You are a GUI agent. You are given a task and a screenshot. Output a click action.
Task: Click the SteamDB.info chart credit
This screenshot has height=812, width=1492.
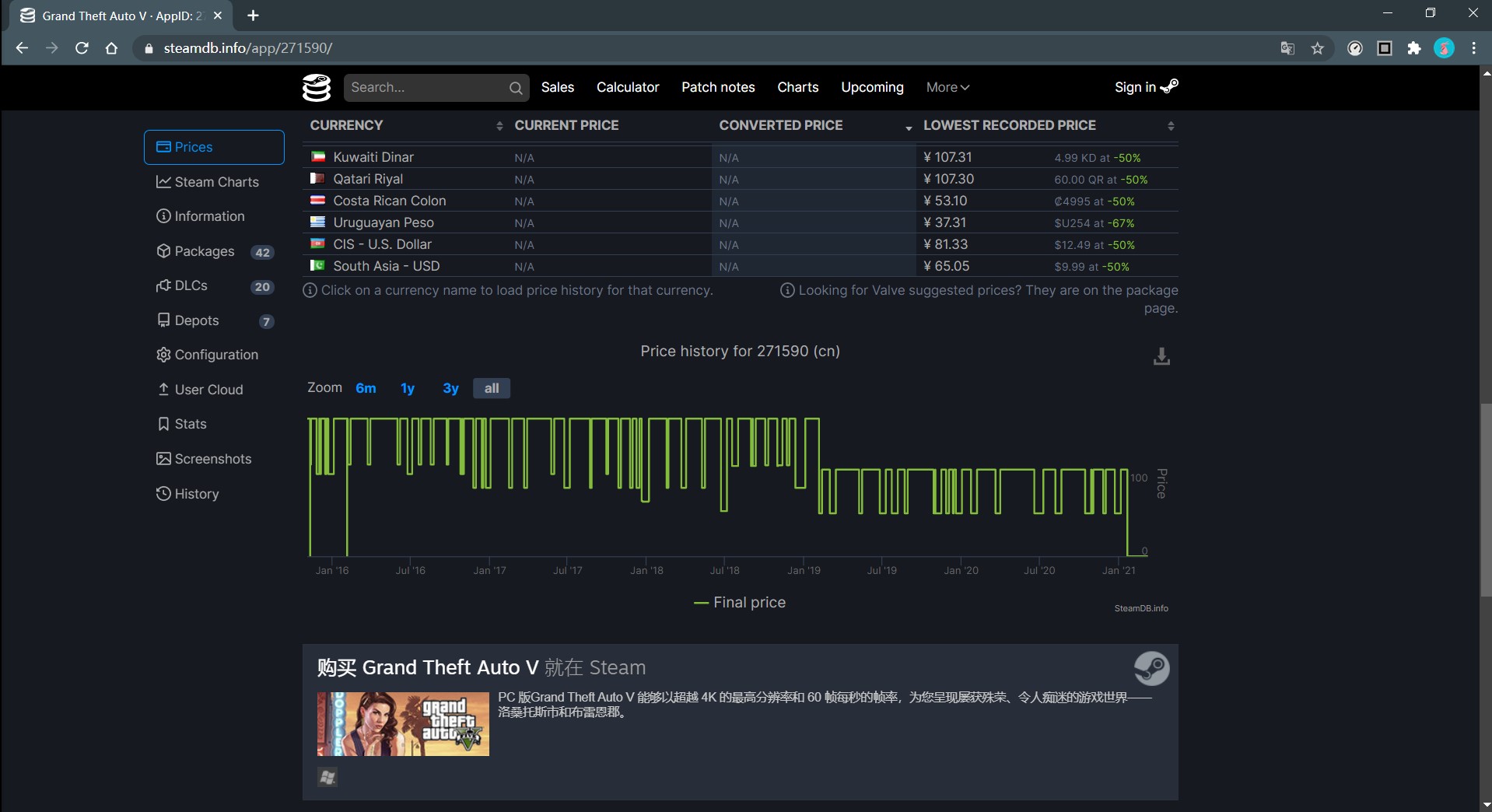[1141, 608]
